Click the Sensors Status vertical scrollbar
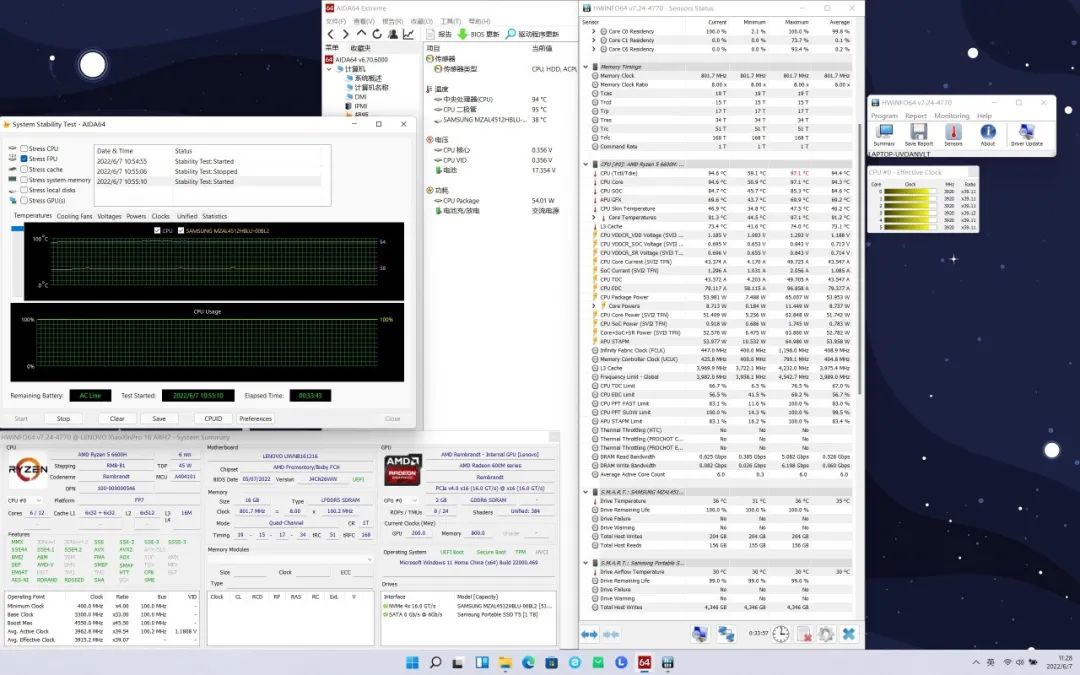This screenshot has height=675, width=1080. [860, 258]
